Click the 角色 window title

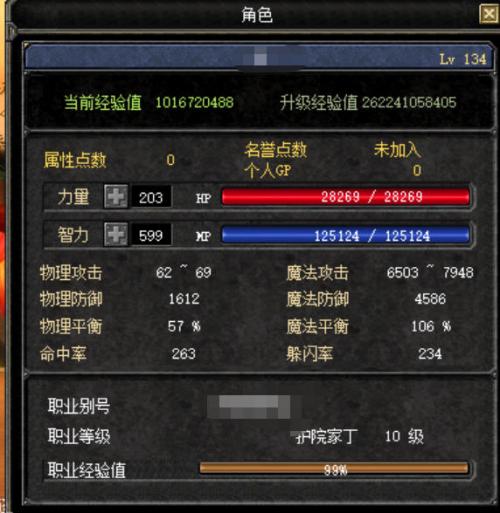pos(257,15)
